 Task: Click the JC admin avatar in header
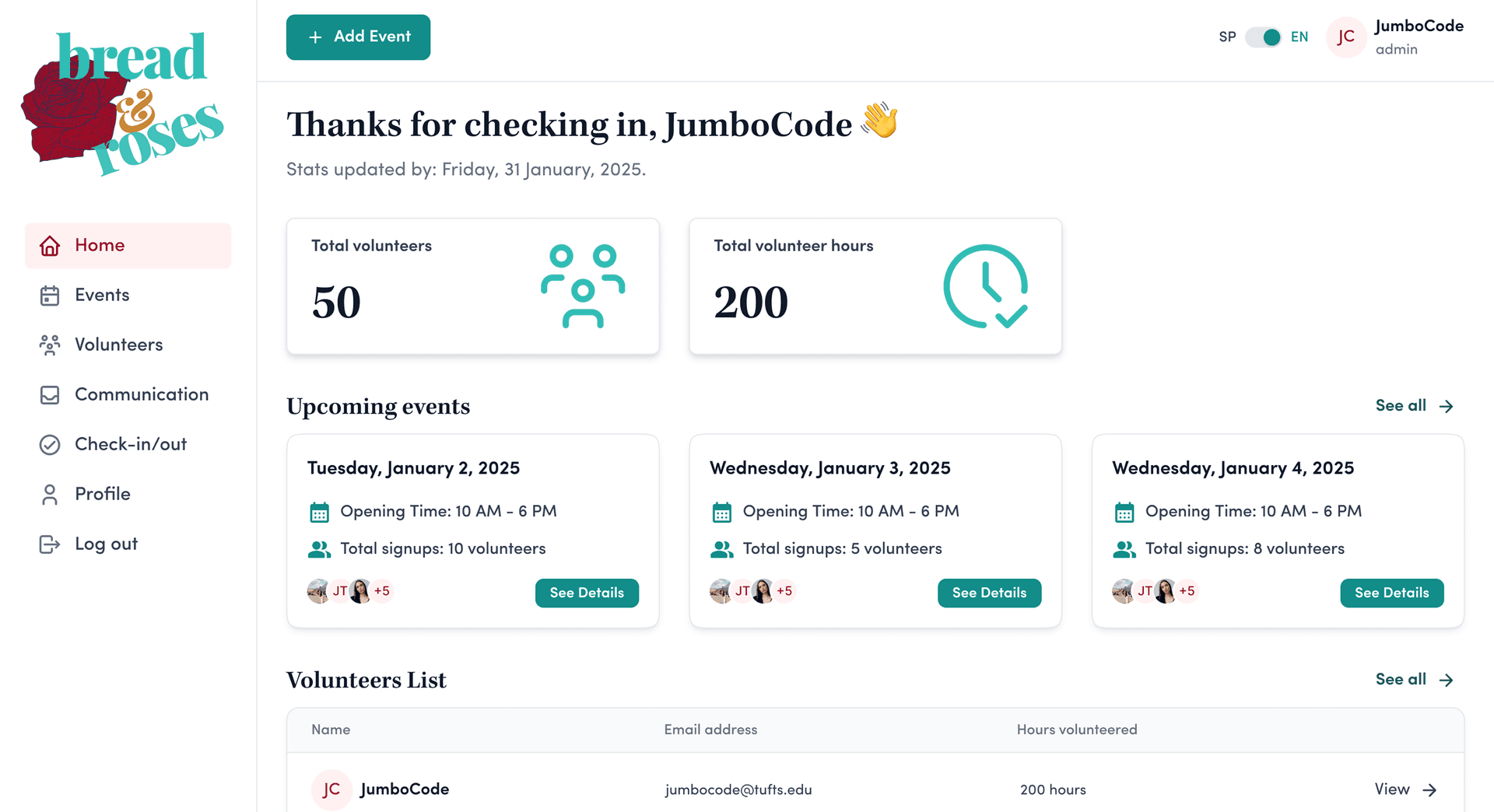(x=1346, y=37)
